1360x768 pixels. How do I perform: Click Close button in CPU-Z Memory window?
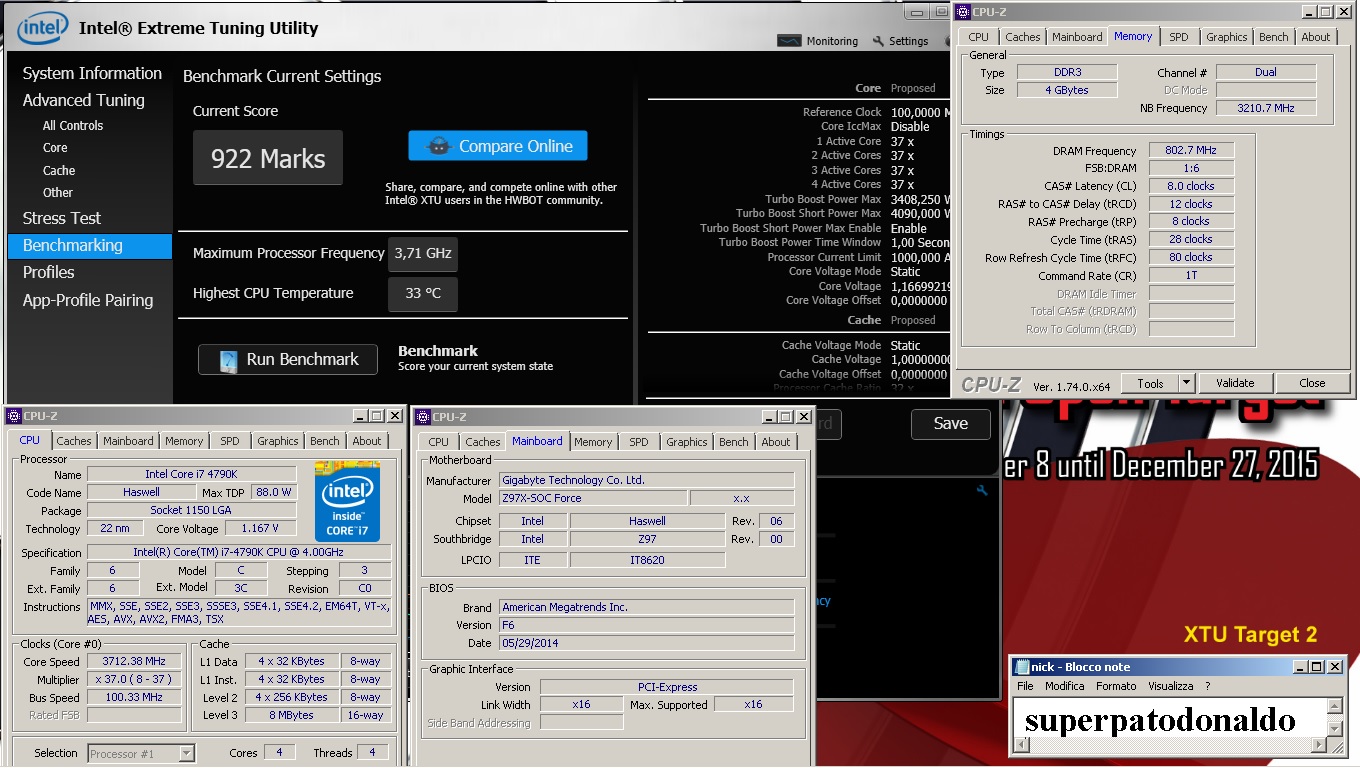pos(1312,383)
